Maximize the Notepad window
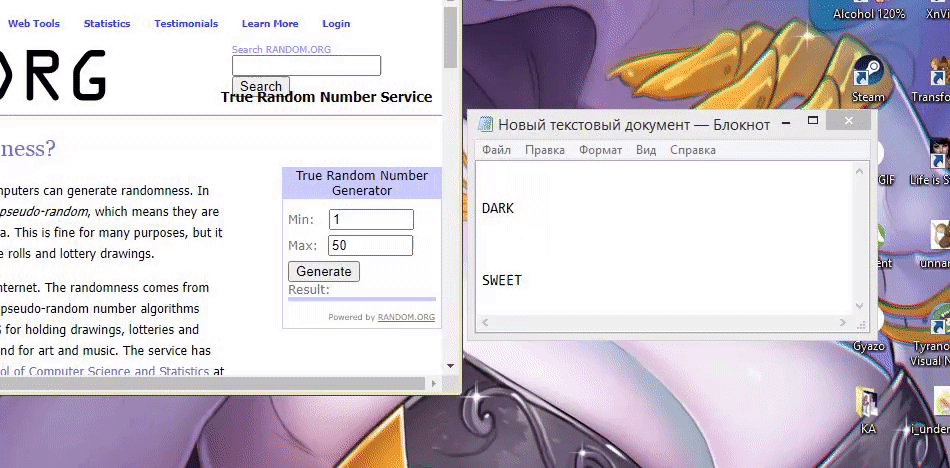The width and height of the screenshot is (950, 468). 813,121
